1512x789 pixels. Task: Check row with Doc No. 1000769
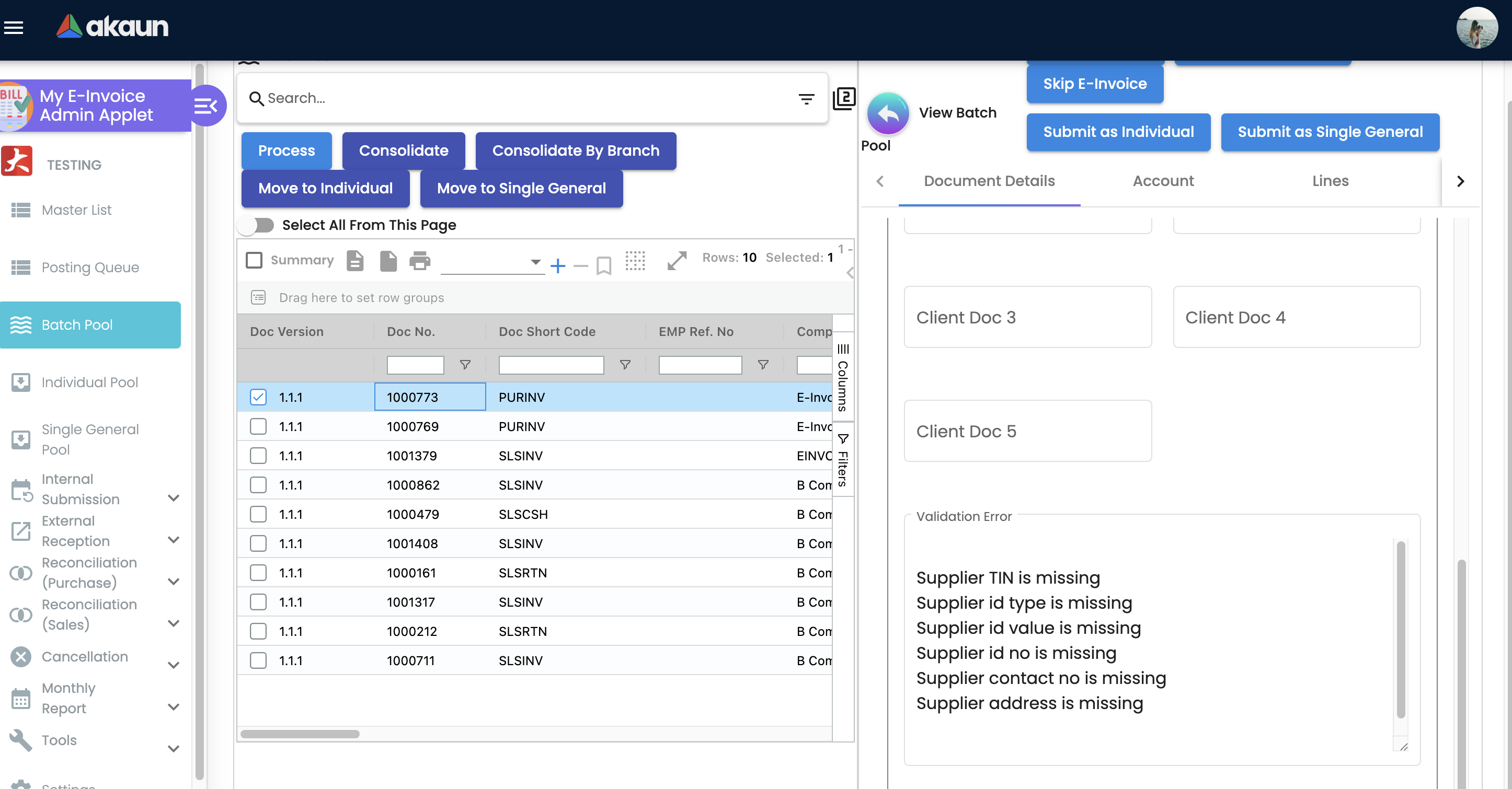[258, 426]
